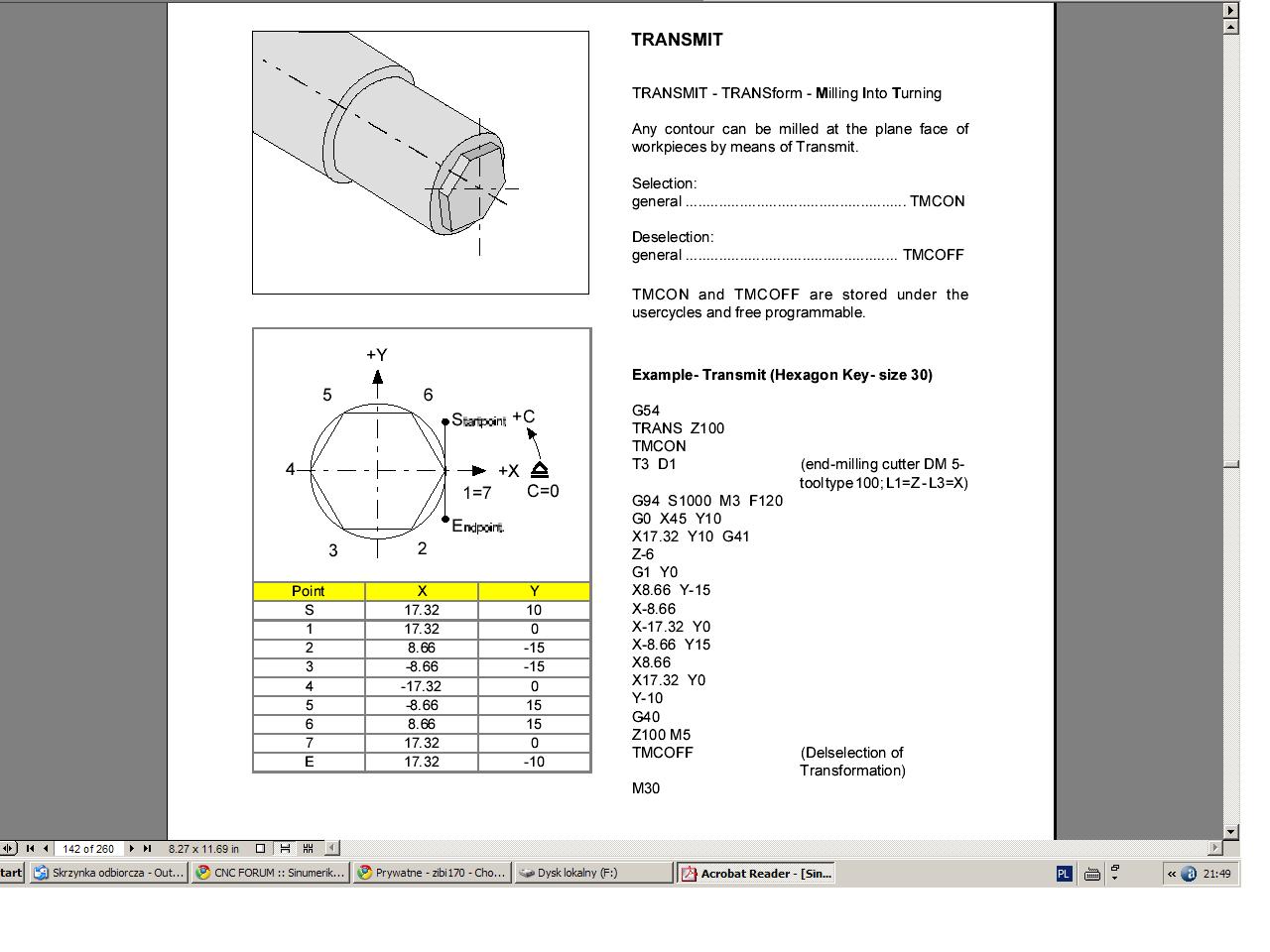Click the page number field '142 of 260'
This screenshot has height=952, width=1270.
click(88, 849)
